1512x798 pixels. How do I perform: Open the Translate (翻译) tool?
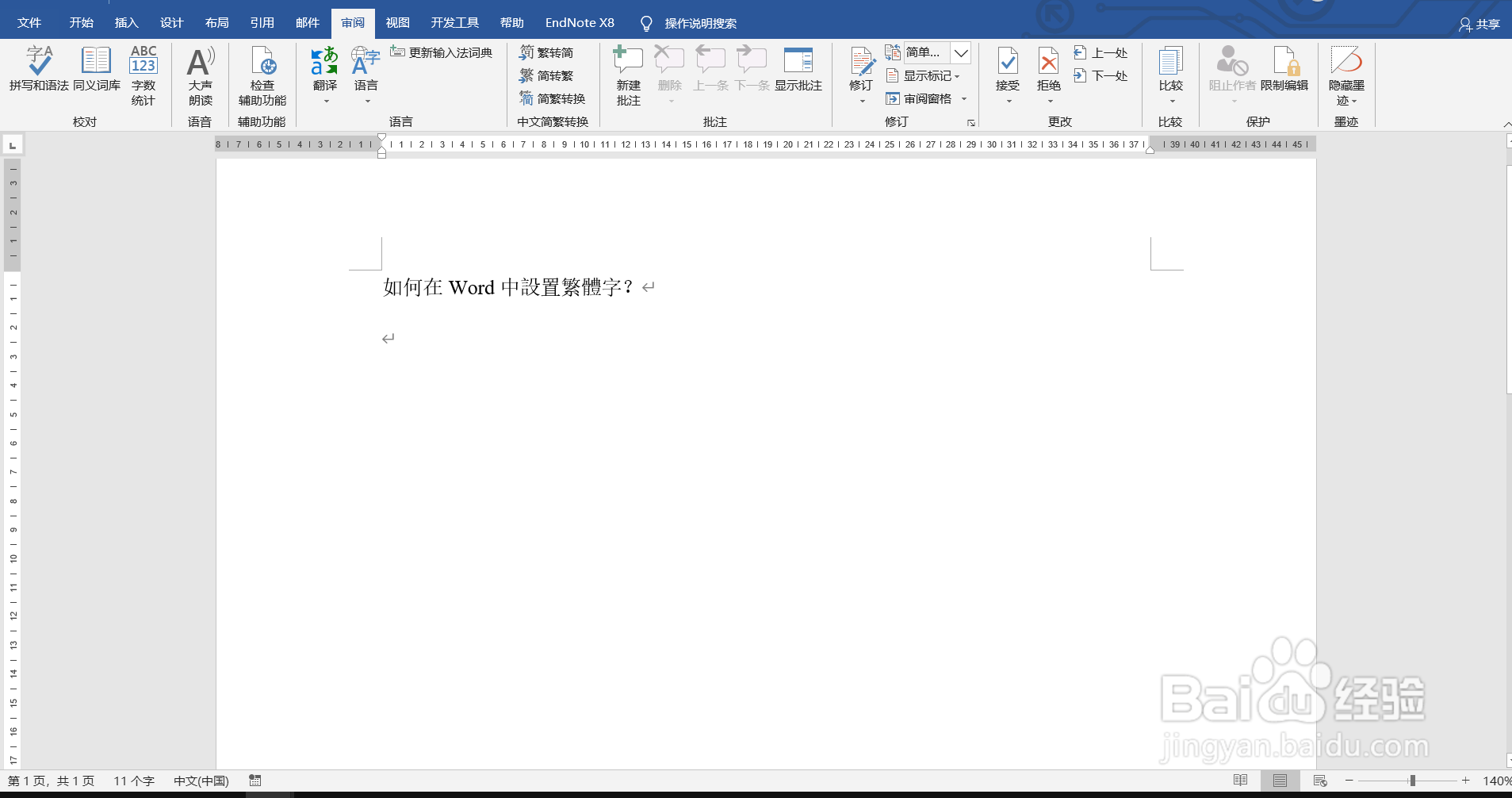325,69
